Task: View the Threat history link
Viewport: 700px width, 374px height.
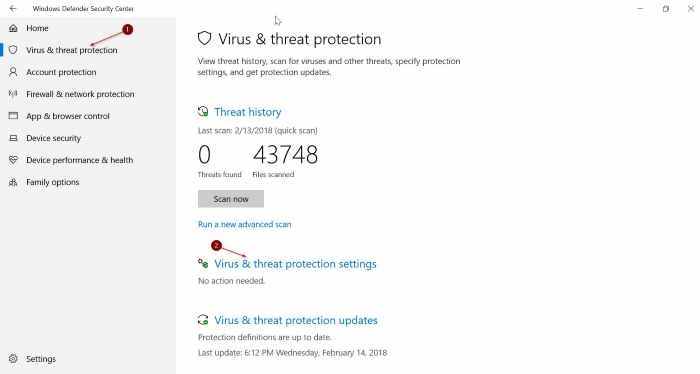Action: coord(248,112)
